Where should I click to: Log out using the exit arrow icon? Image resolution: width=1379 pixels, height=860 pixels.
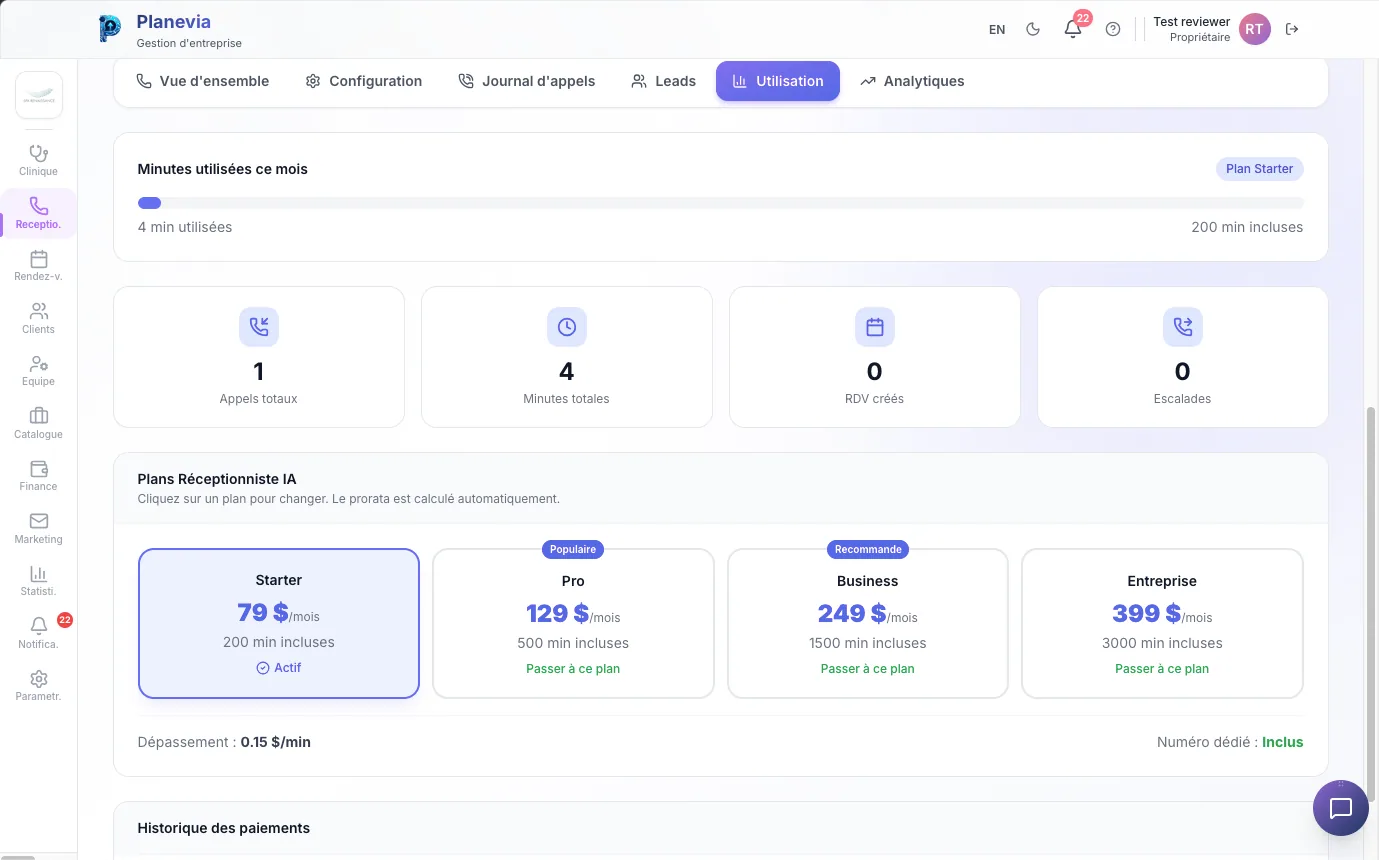click(1292, 29)
